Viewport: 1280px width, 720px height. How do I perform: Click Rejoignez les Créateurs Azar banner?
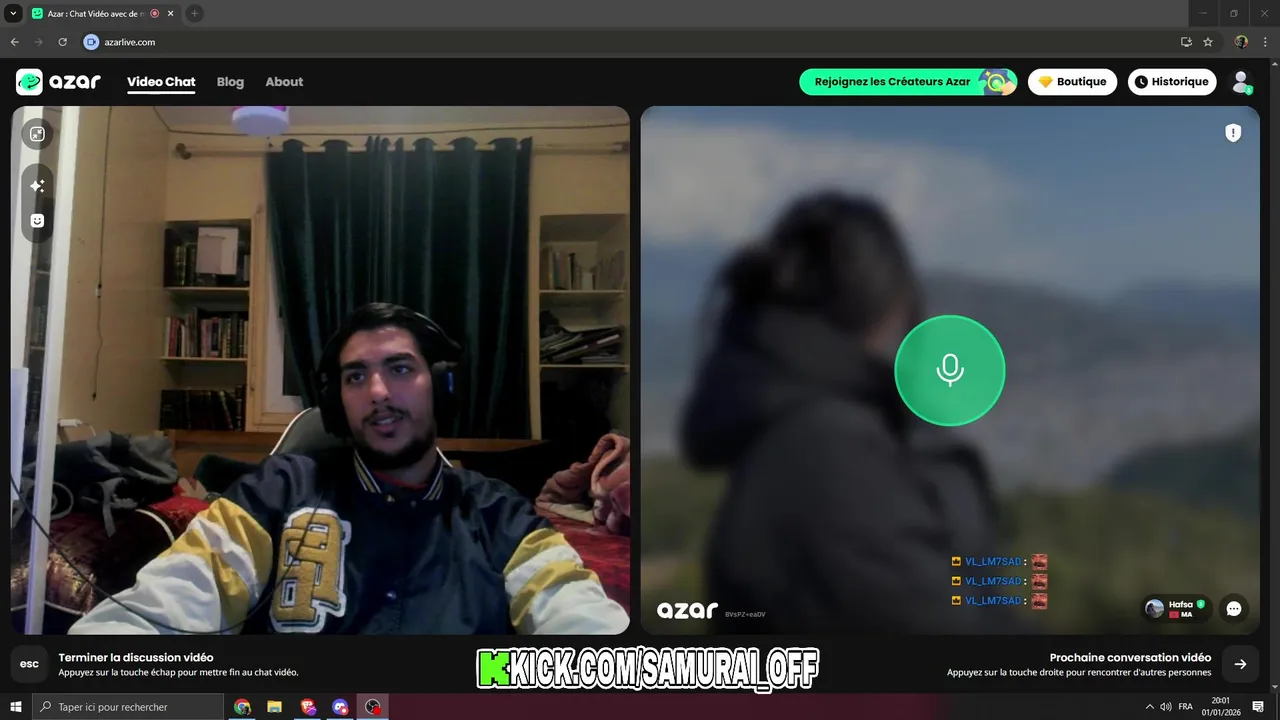coord(908,82)
